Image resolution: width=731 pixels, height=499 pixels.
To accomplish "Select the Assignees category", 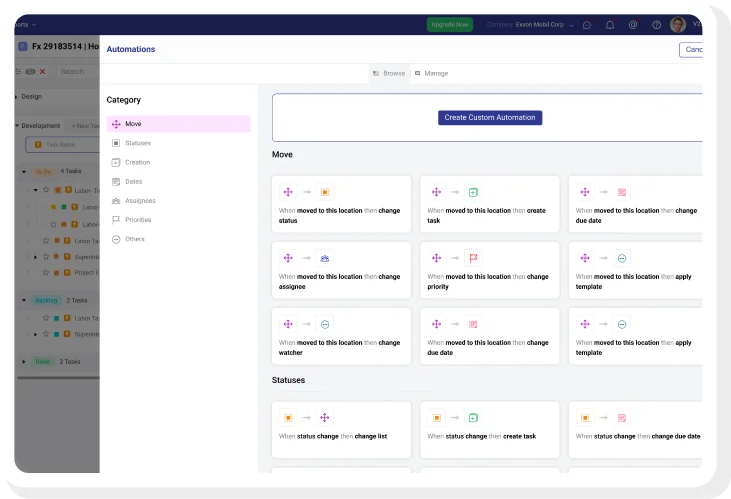I will 179,201.
